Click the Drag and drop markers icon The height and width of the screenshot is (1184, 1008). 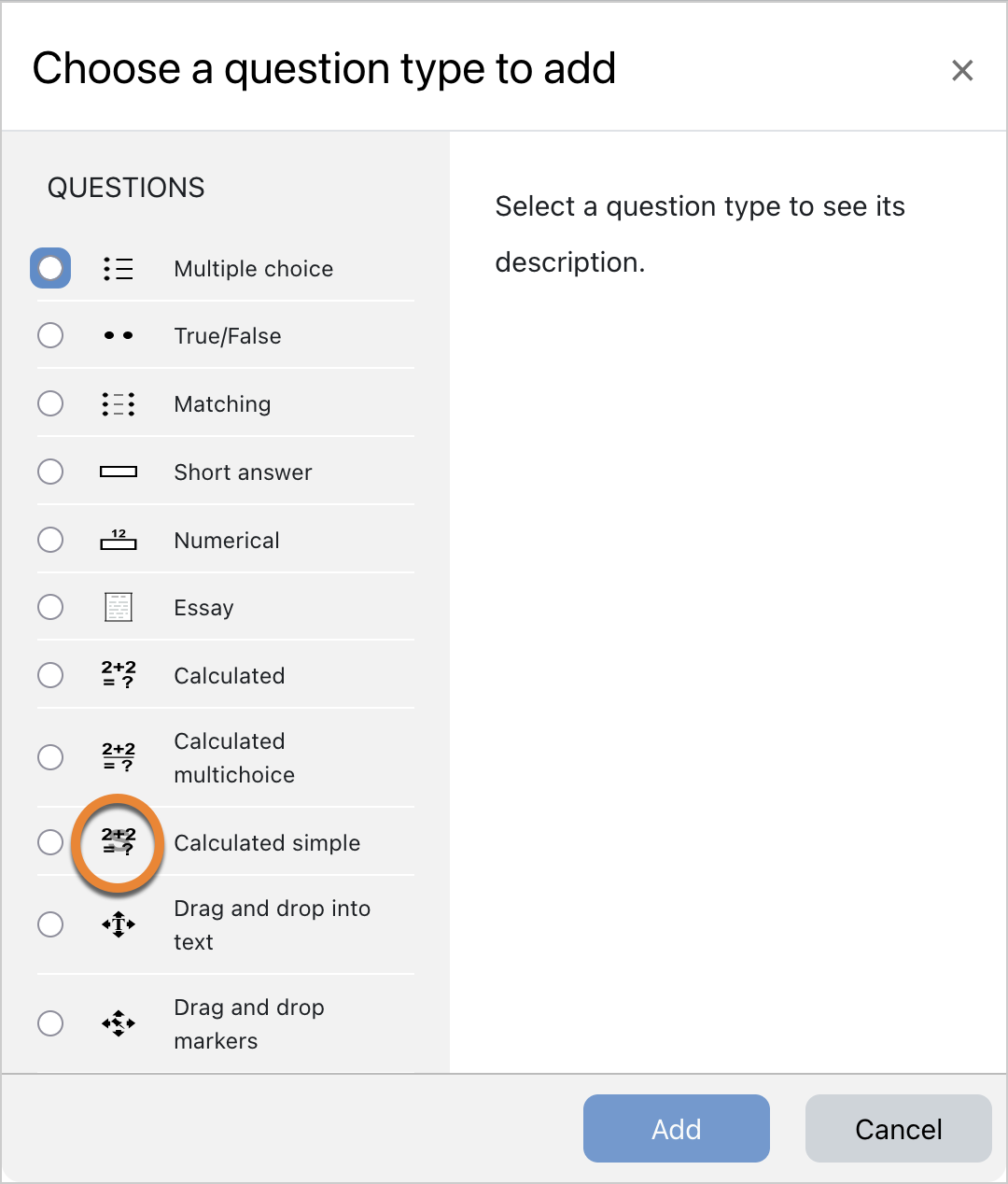click(x=119, y=1023)
